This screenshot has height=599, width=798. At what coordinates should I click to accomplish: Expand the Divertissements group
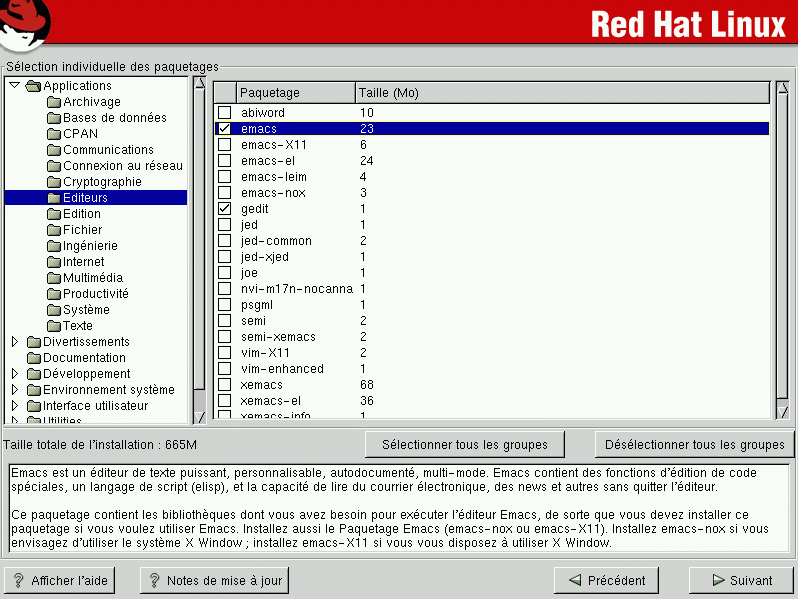coord(14,342)
